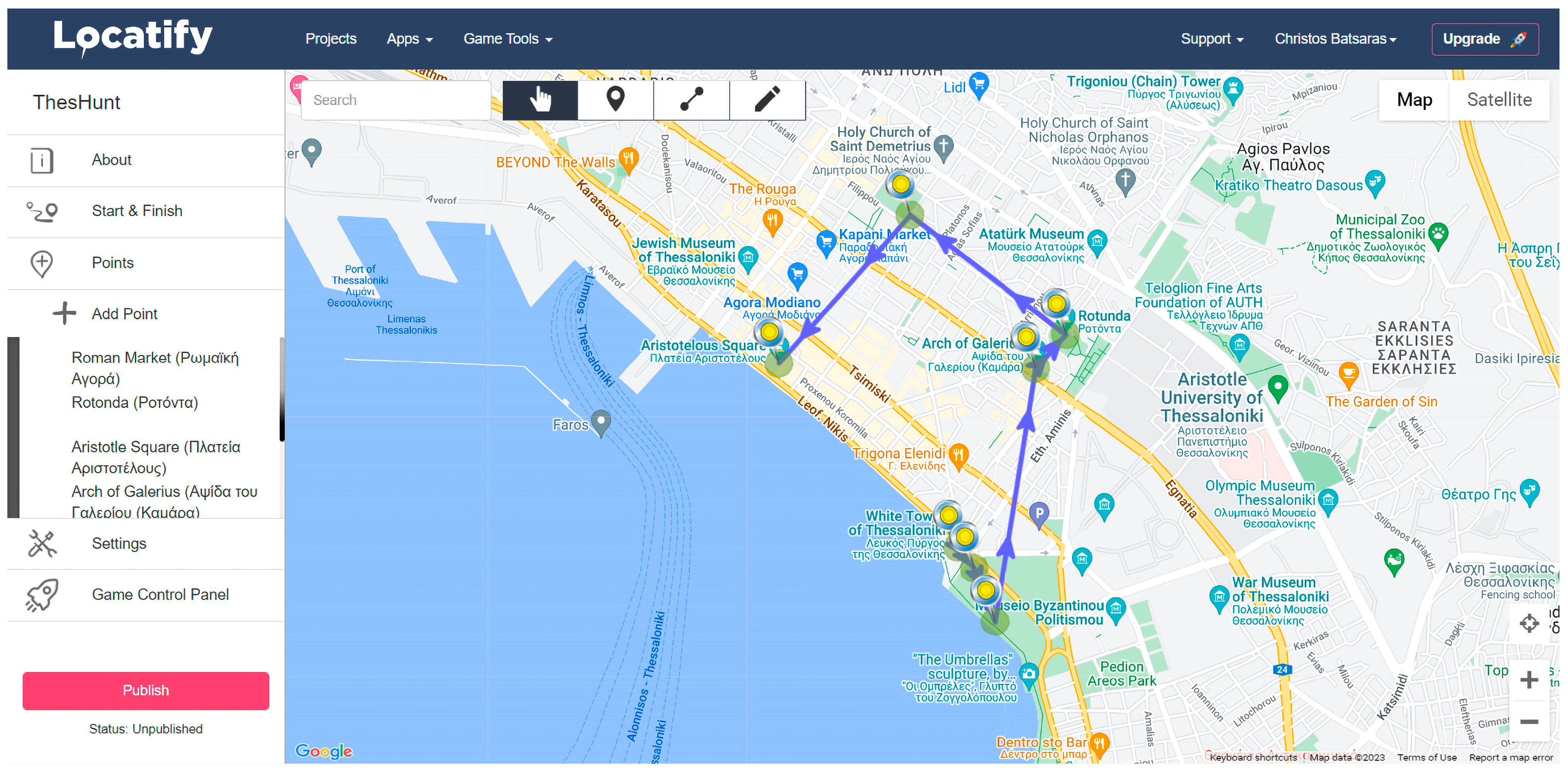Image resolution: width=1568 pixels, height=771 pixels.
Task: Click the points list scrollbar
Action: click(x=282, y=390)
